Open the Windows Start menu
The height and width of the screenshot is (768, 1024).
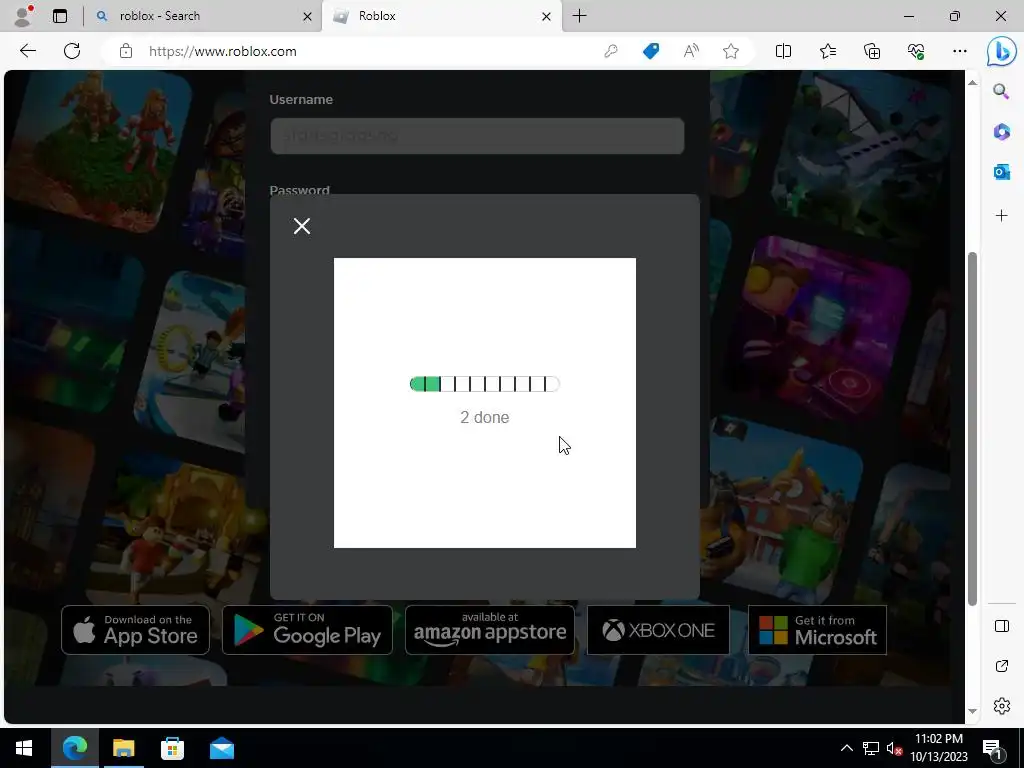(24, 748)
